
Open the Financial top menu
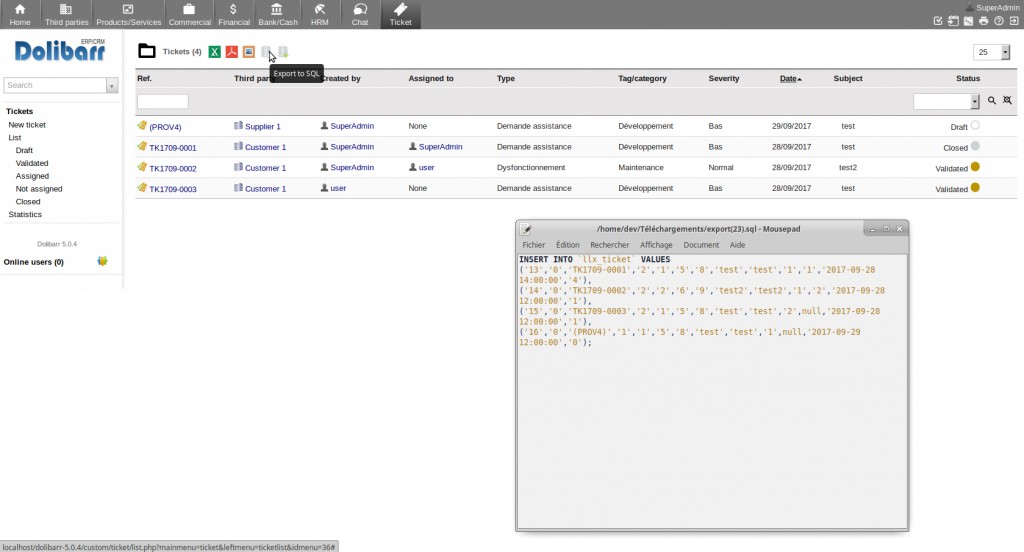pos(233,14)
